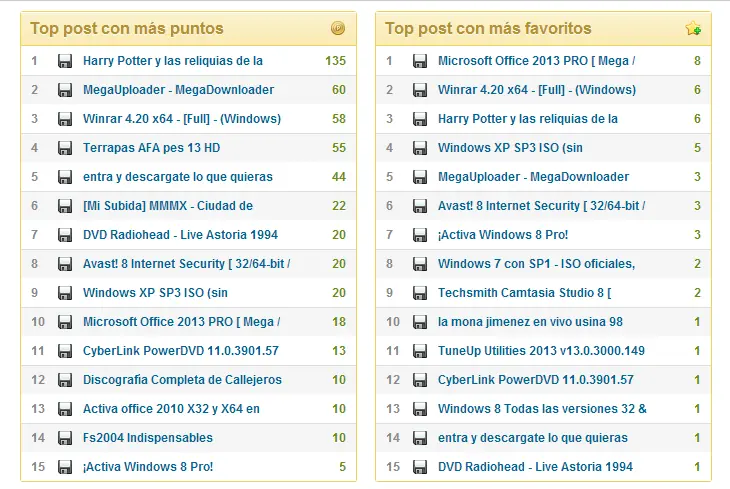Click floppy icon beside Terrapas AFA pes 13 HD
Viewport: 730px width, 489px height.
click(65, 148)
